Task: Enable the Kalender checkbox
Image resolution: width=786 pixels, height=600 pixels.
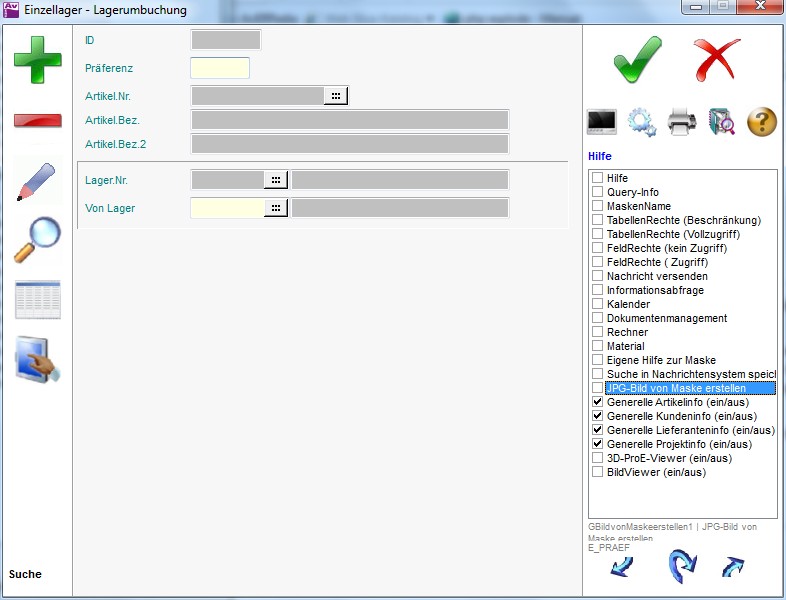Action: [x=597, y=304]
